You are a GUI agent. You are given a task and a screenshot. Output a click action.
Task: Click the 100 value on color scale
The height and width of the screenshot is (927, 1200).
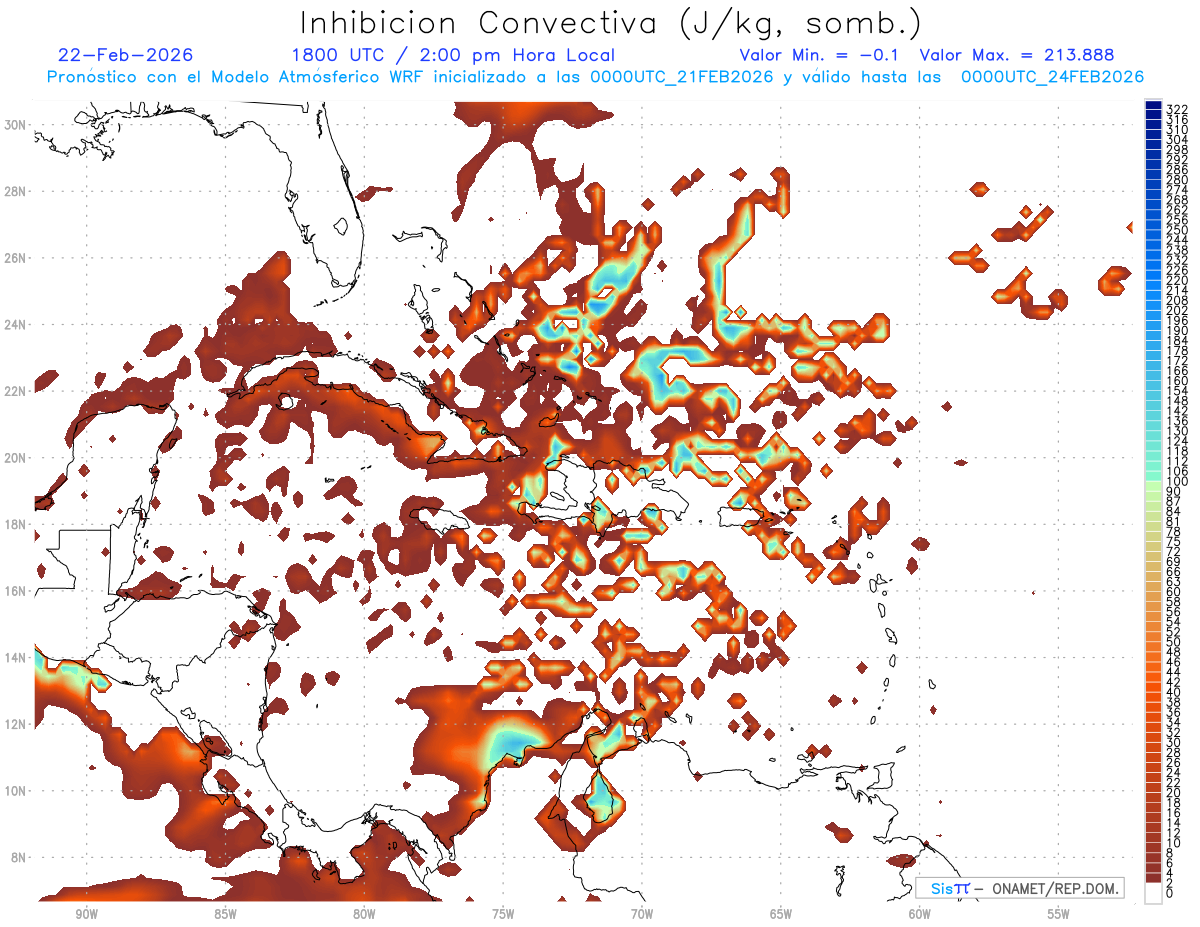tap(1177, 482)
